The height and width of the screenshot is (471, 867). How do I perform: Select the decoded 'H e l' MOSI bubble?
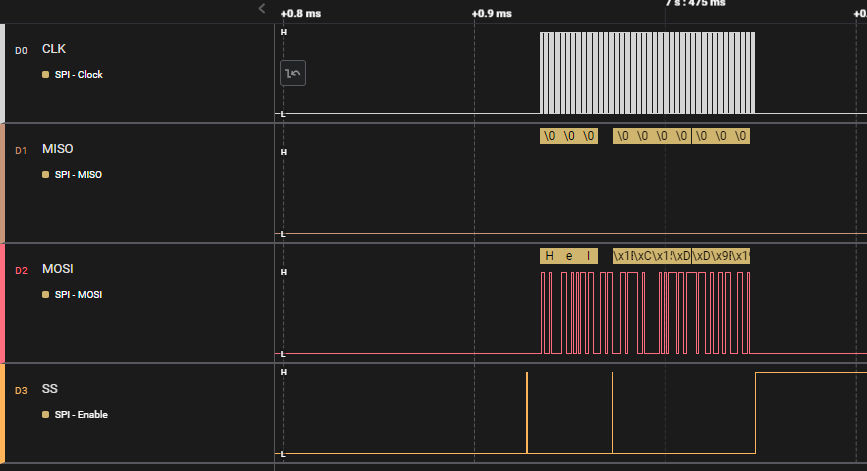coord(569,256)
